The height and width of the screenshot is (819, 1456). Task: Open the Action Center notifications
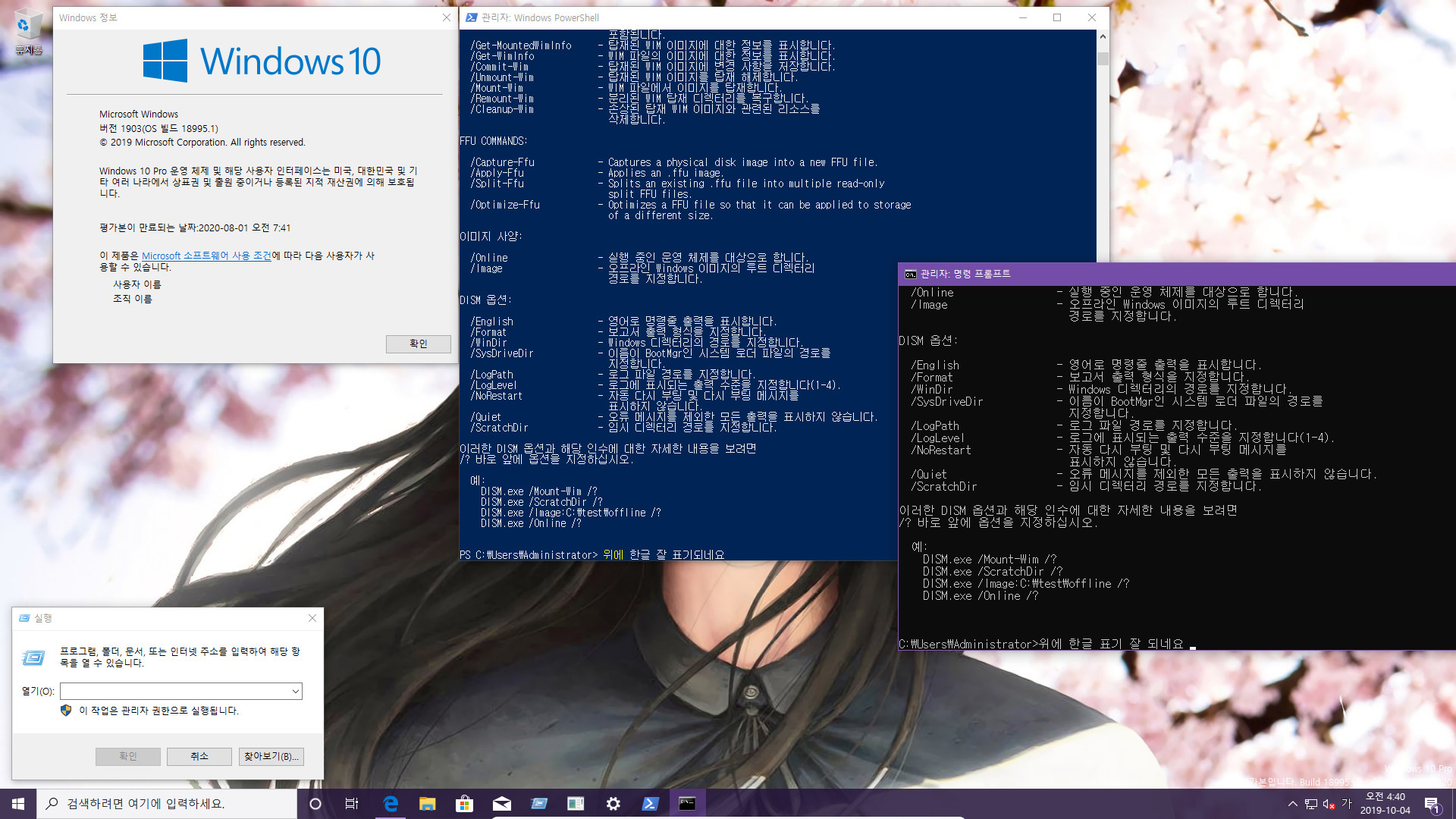pyautogui.click(x=1432, y=804)
